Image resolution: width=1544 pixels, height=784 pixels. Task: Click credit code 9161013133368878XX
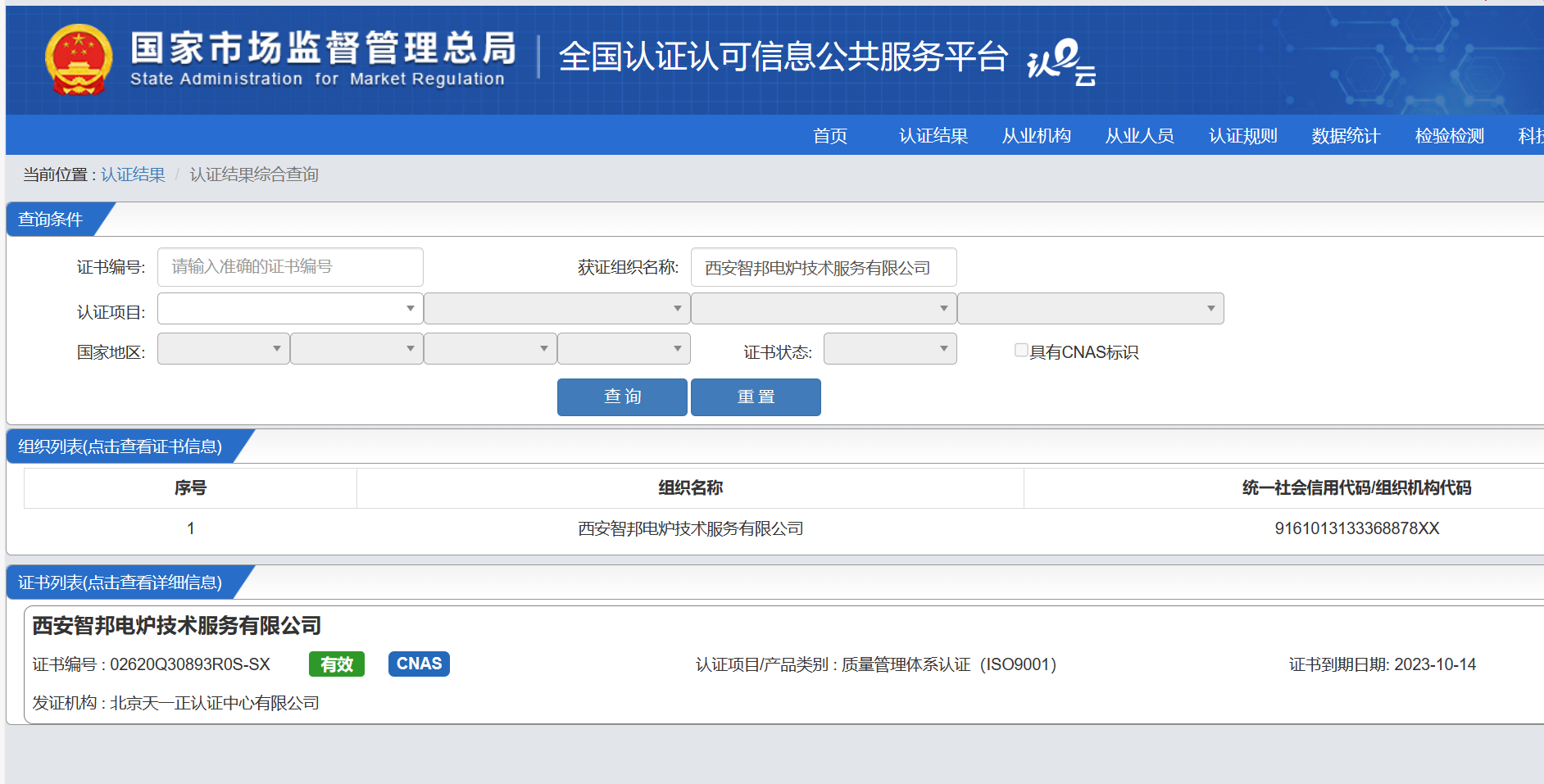click(x=1357, y=528)
